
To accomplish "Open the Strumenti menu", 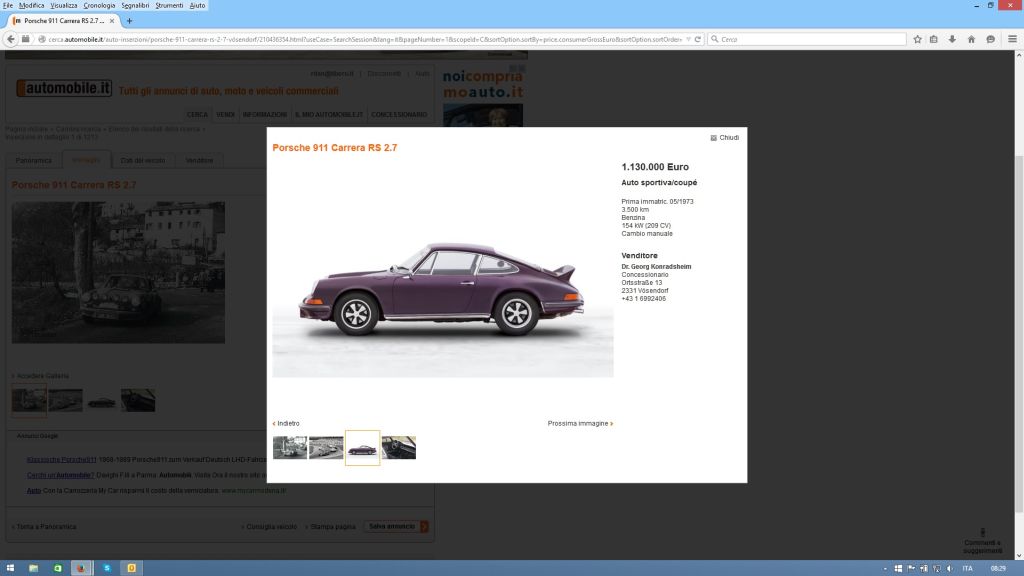I will (169, 5).
